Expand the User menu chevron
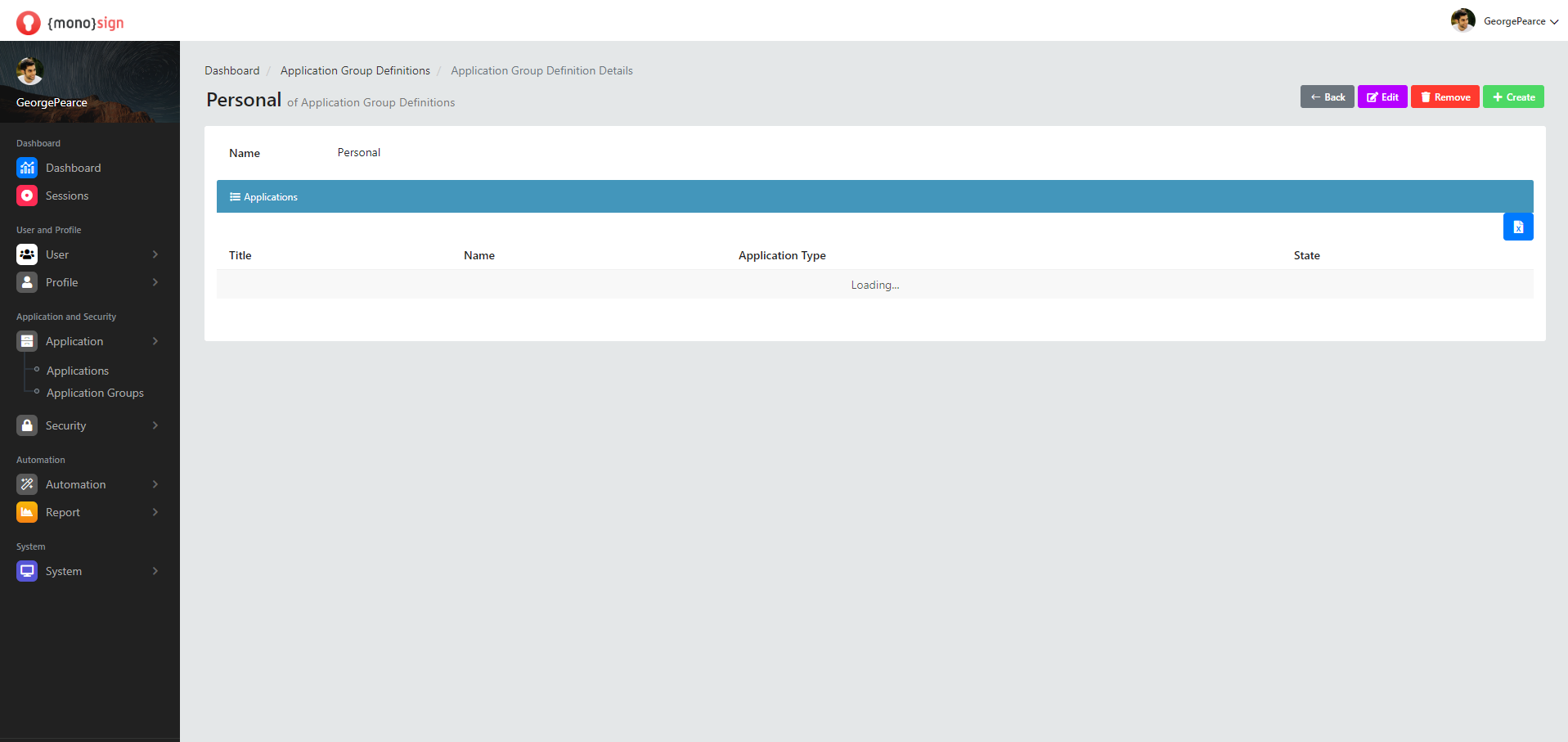 pos(155,254)
